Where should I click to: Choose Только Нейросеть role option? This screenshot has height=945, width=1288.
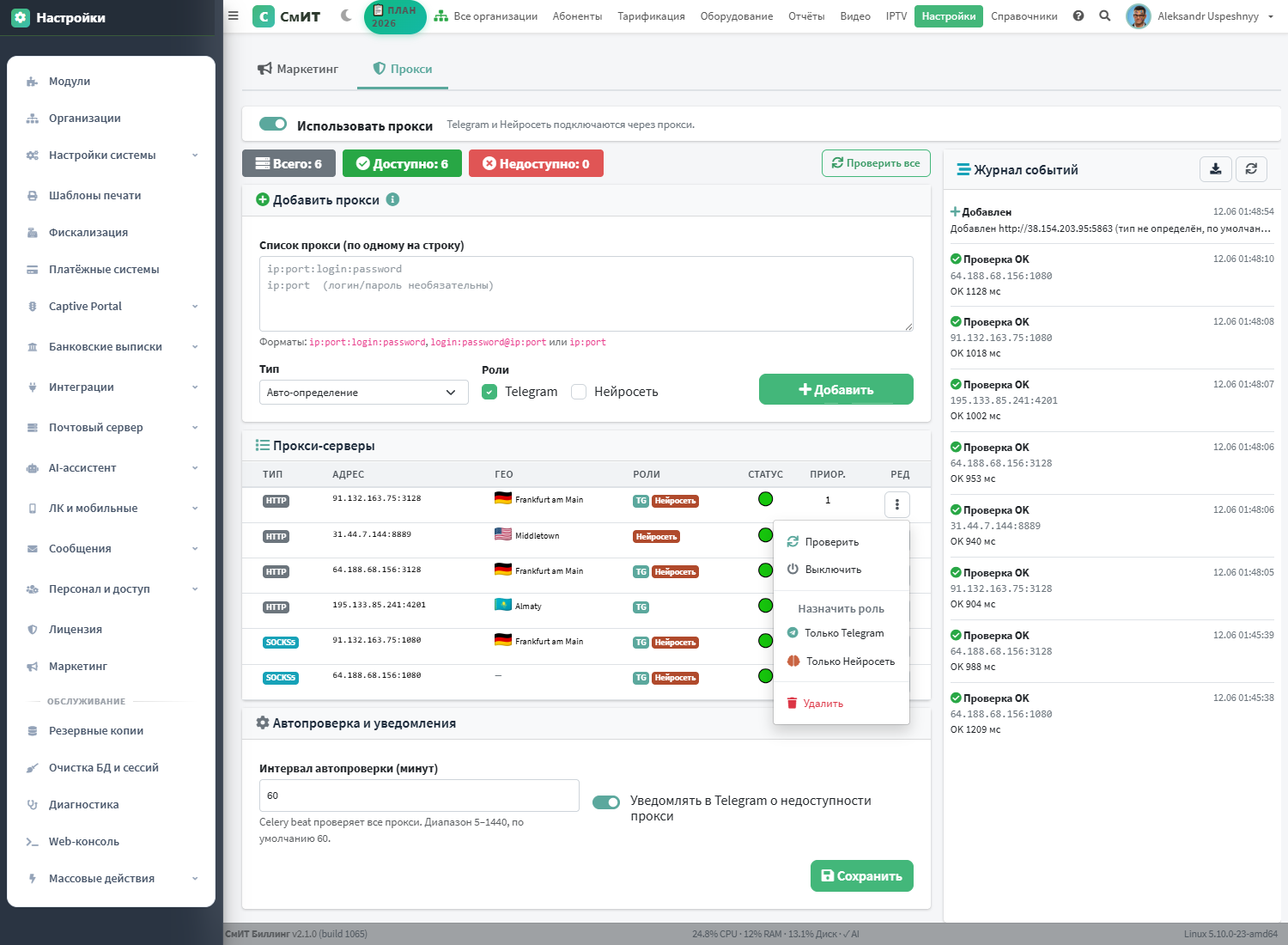(x=841, y=661)
